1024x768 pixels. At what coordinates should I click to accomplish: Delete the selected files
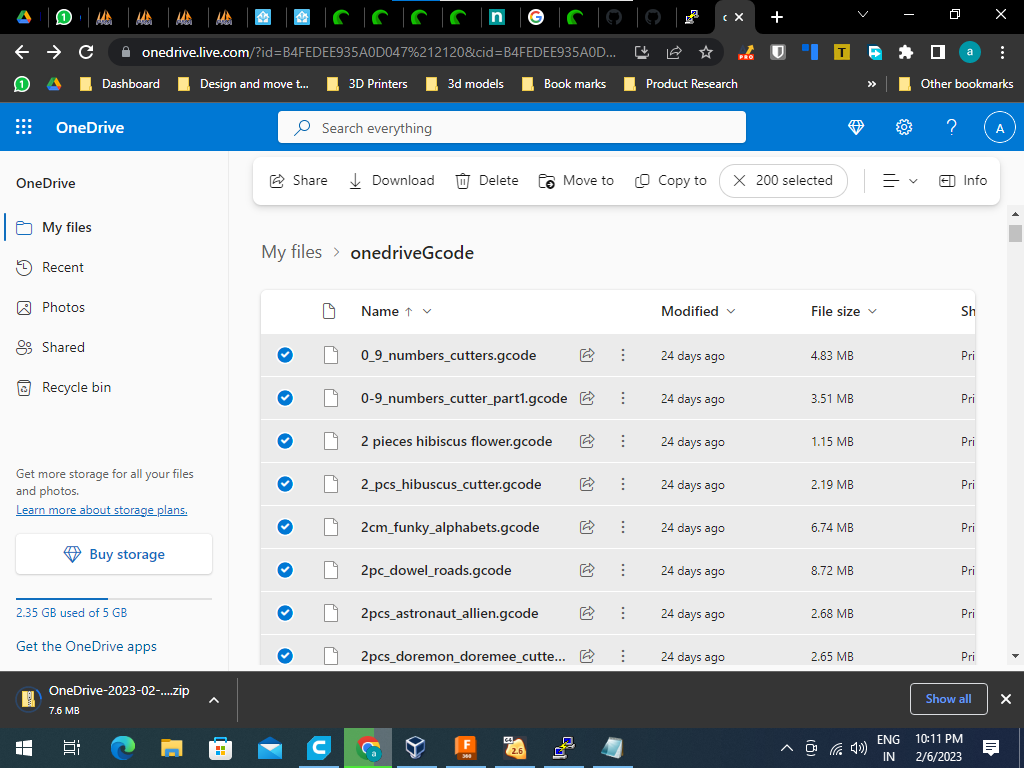(x=487, y=181)
